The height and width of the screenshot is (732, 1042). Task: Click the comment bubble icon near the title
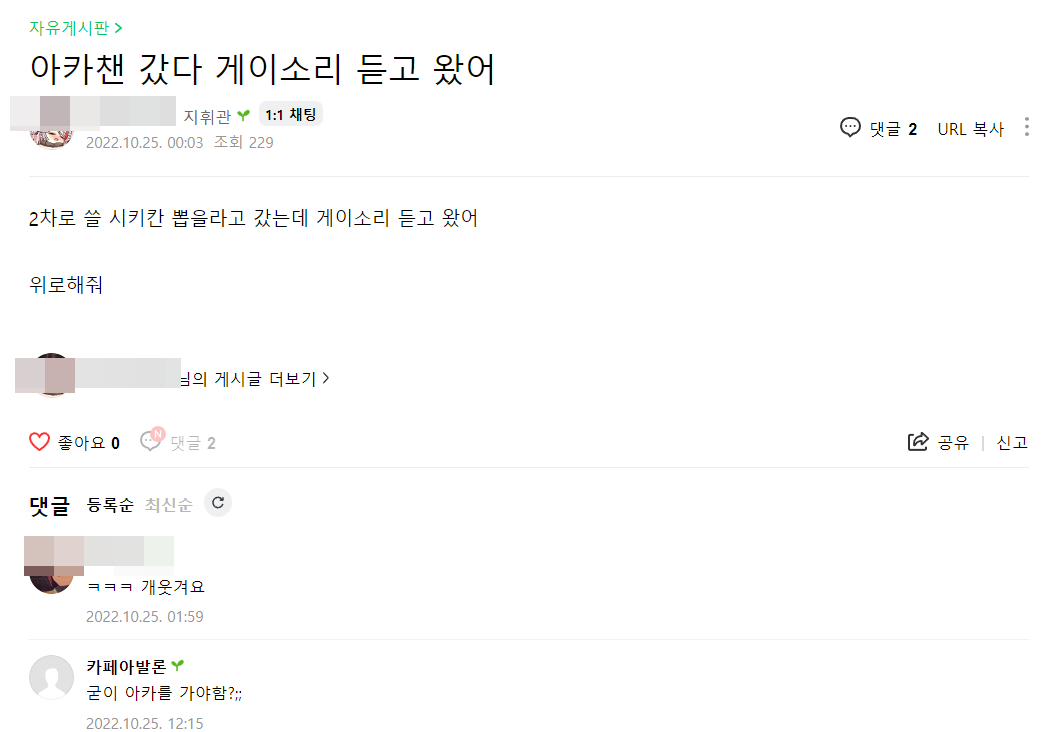pyautogui.click(x=850, y=128)
